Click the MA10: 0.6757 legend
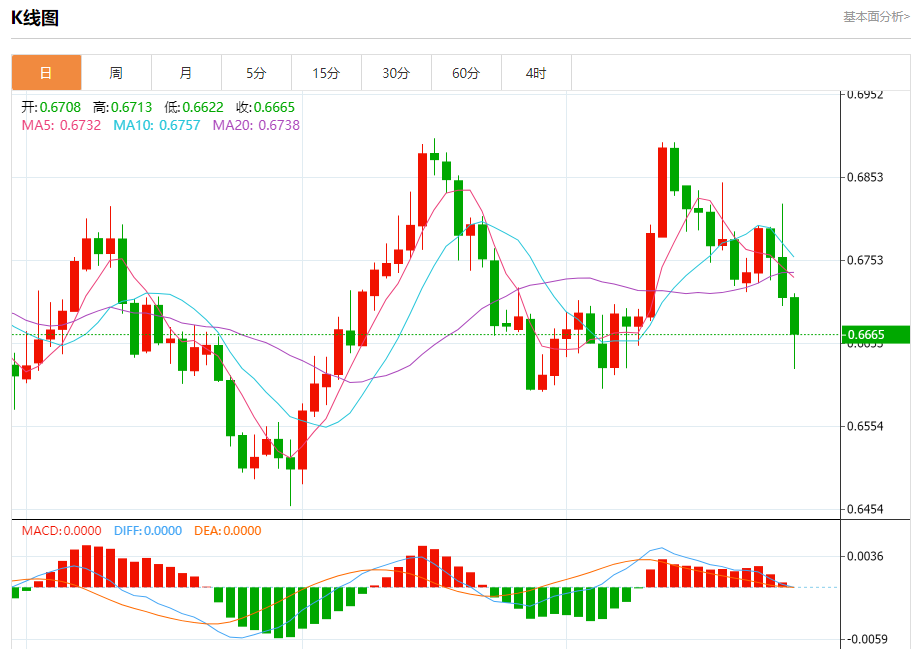The width and height of the screenshot is (920, 649). pos(157,125)
